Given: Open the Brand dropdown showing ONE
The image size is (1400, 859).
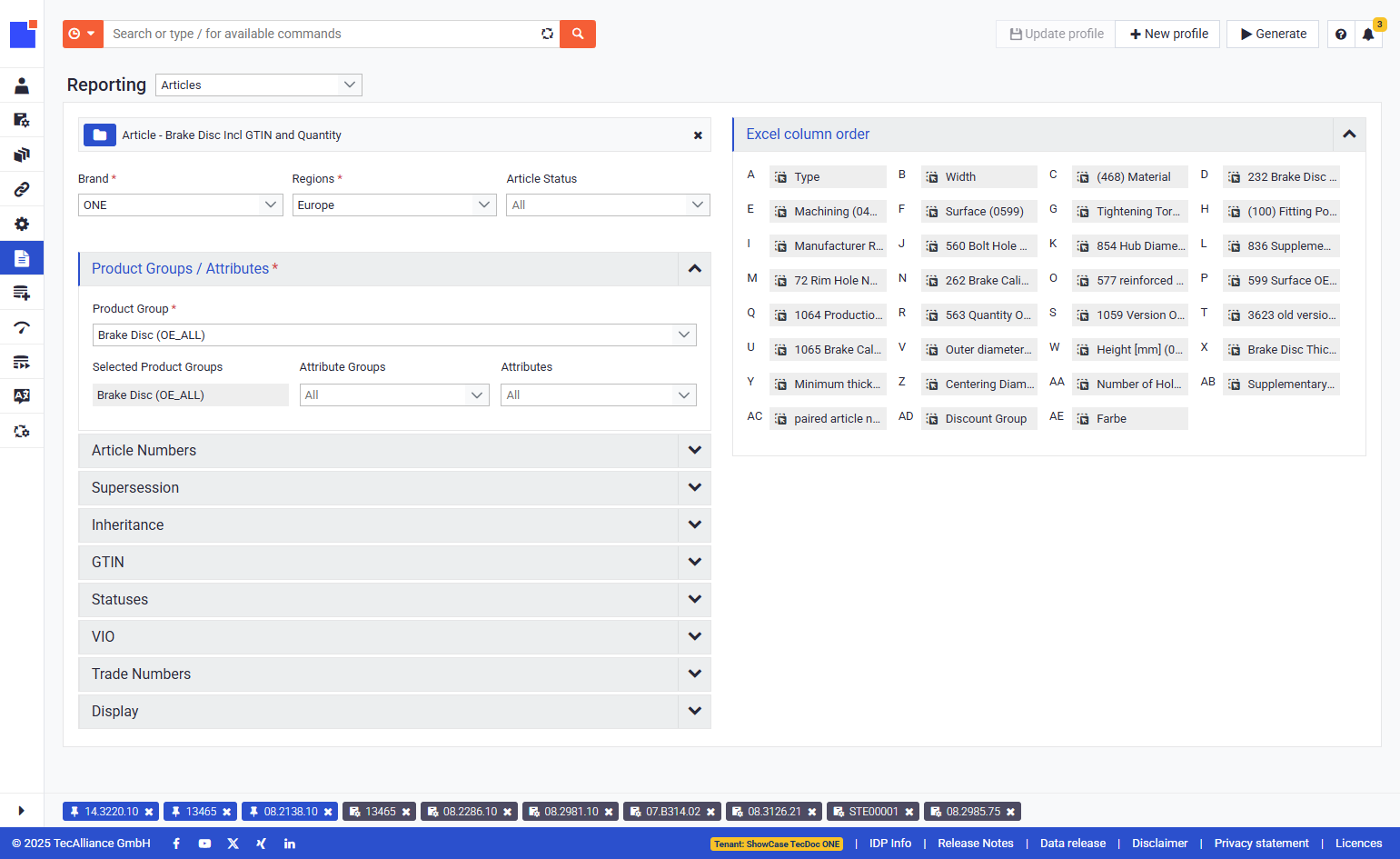Looking at the screenshot, I should point(180,205).
